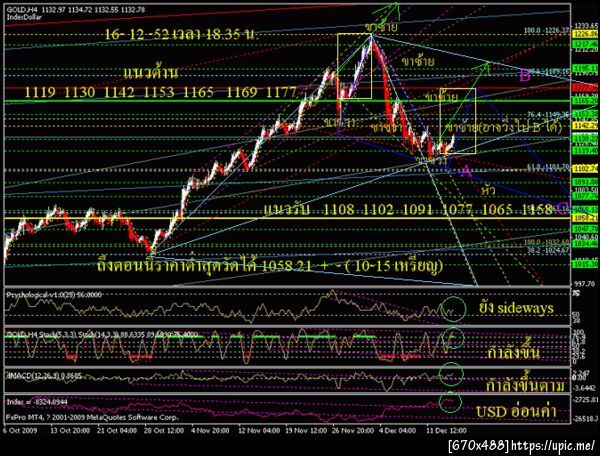This screenshot has width=600, height=456.
Task: Click the green 1047.78 price tag
Action: click(x=585, y=229)
